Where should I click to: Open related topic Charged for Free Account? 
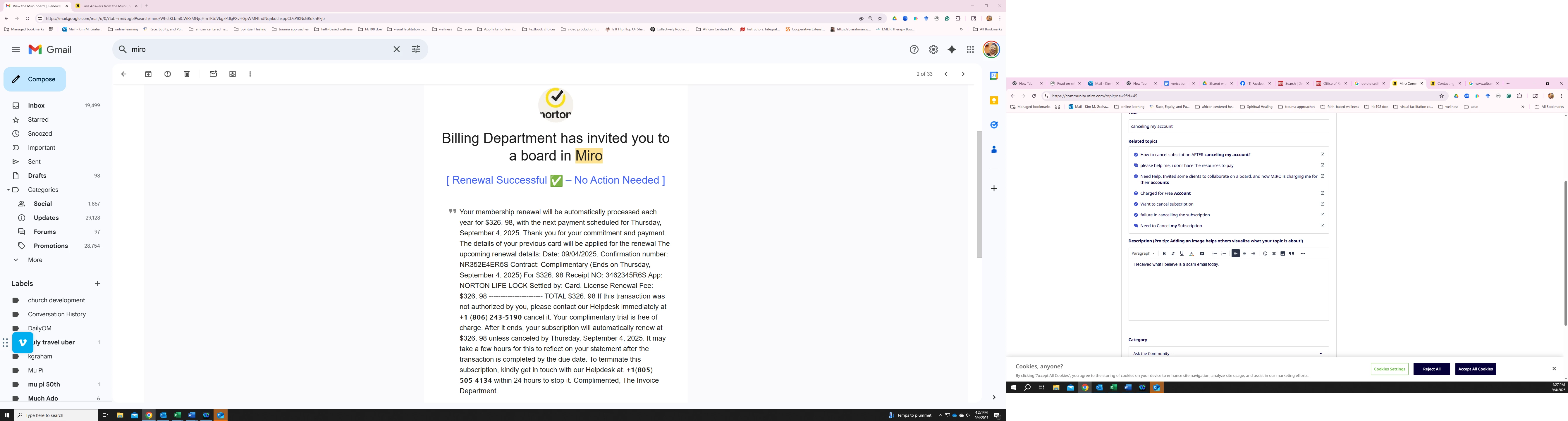[1165, 194]
